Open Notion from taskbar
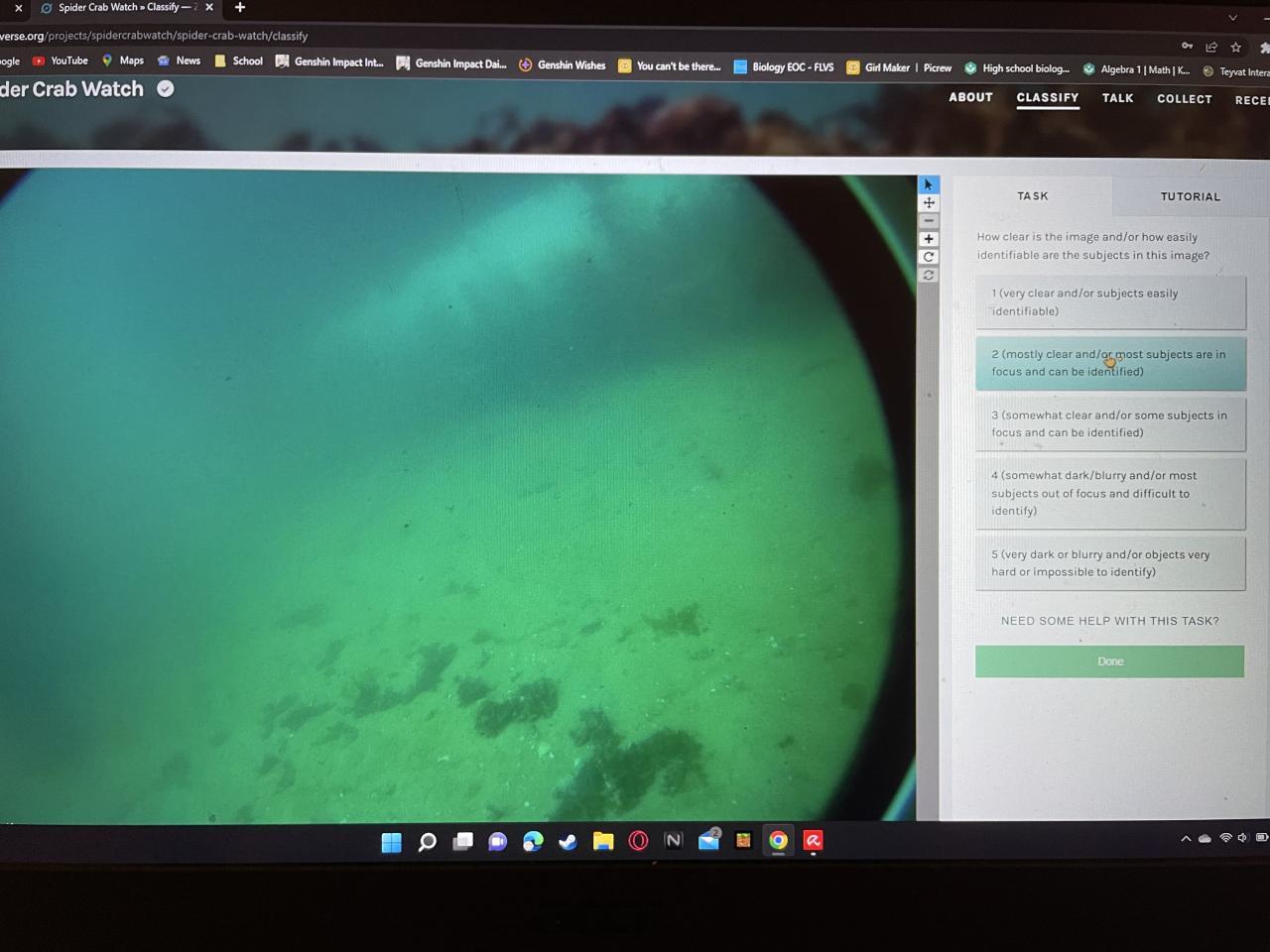Screen dimensions: 1270x952 tap(673, 841)
